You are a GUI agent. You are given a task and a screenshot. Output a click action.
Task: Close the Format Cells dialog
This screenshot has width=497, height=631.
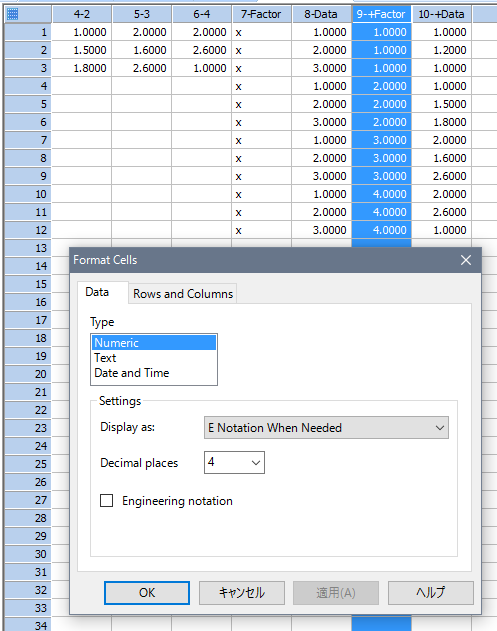[466, 260]
